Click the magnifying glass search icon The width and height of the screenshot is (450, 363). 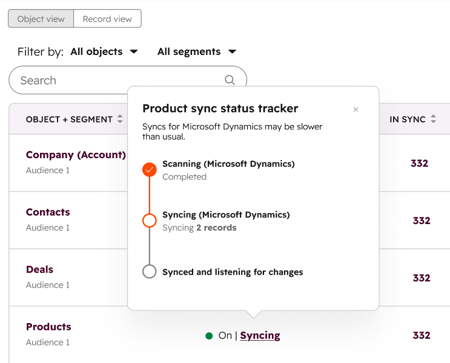tap(230, 80)
